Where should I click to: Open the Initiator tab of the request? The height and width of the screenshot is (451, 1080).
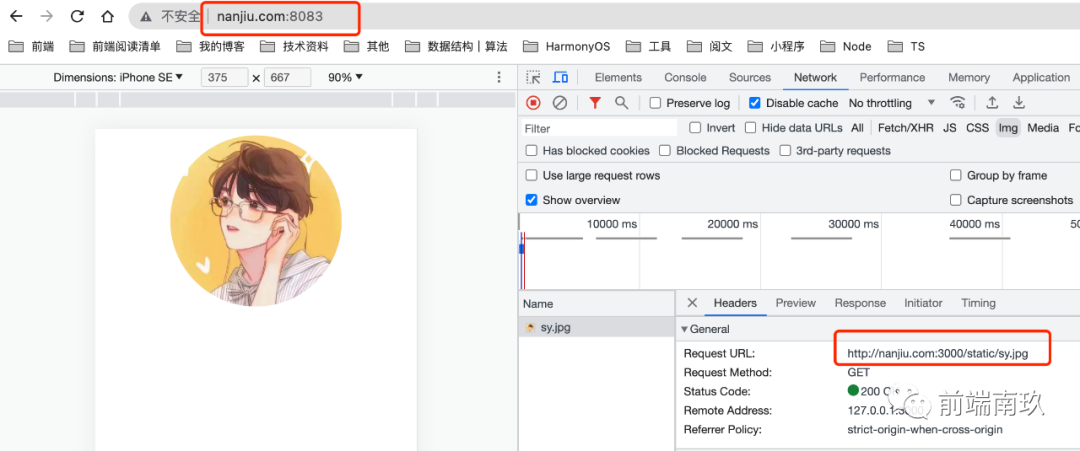pyautogui.click(x=923, y=303)
